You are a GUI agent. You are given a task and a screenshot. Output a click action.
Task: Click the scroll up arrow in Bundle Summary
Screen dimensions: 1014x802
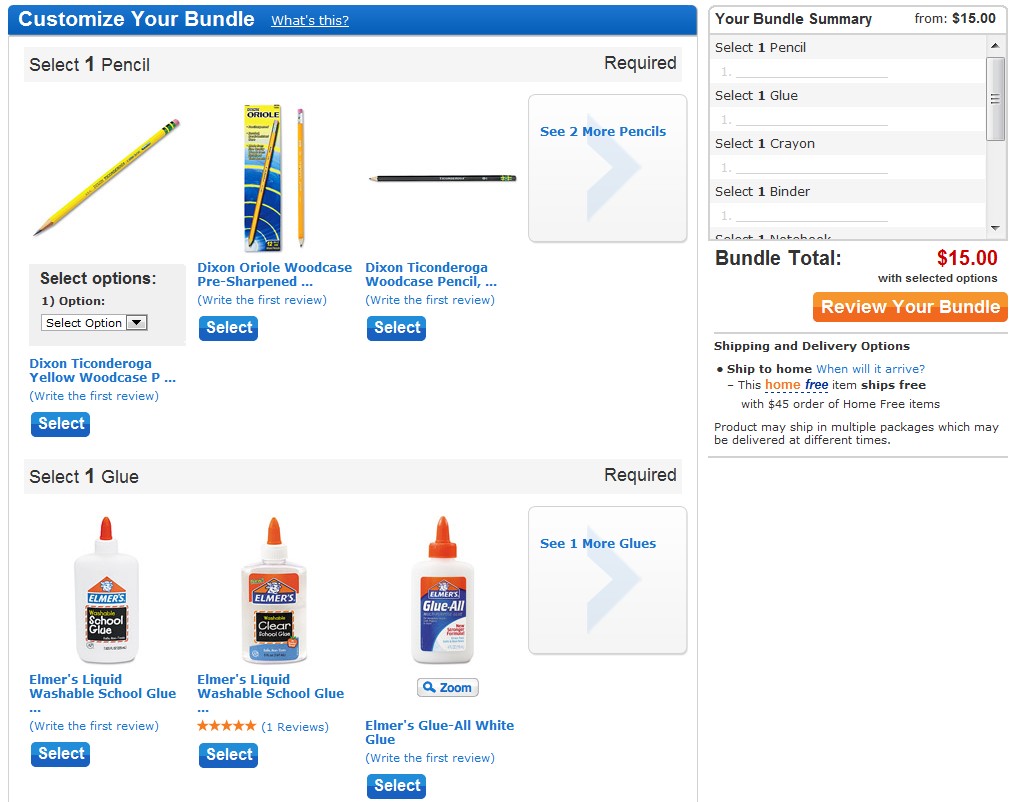995,45
